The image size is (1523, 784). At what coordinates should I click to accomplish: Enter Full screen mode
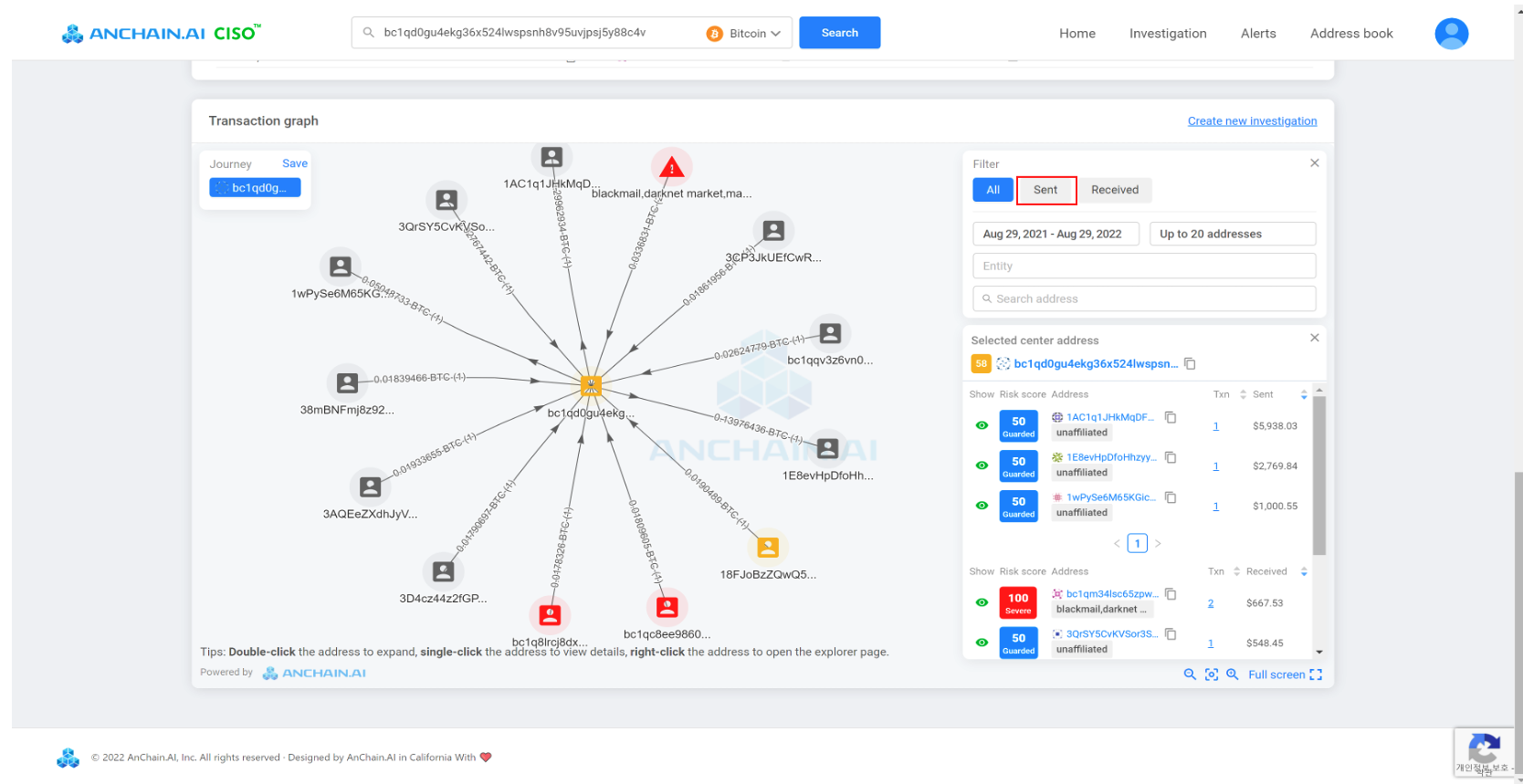1285,674
